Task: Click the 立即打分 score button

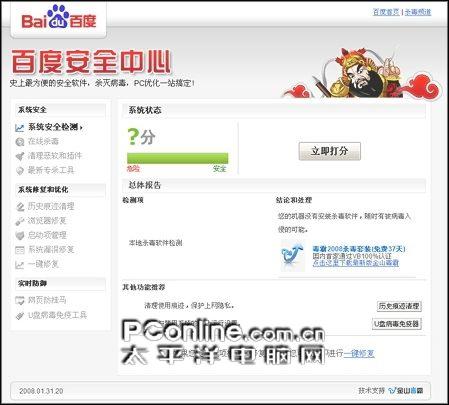Action: click(x=329, y=151)
